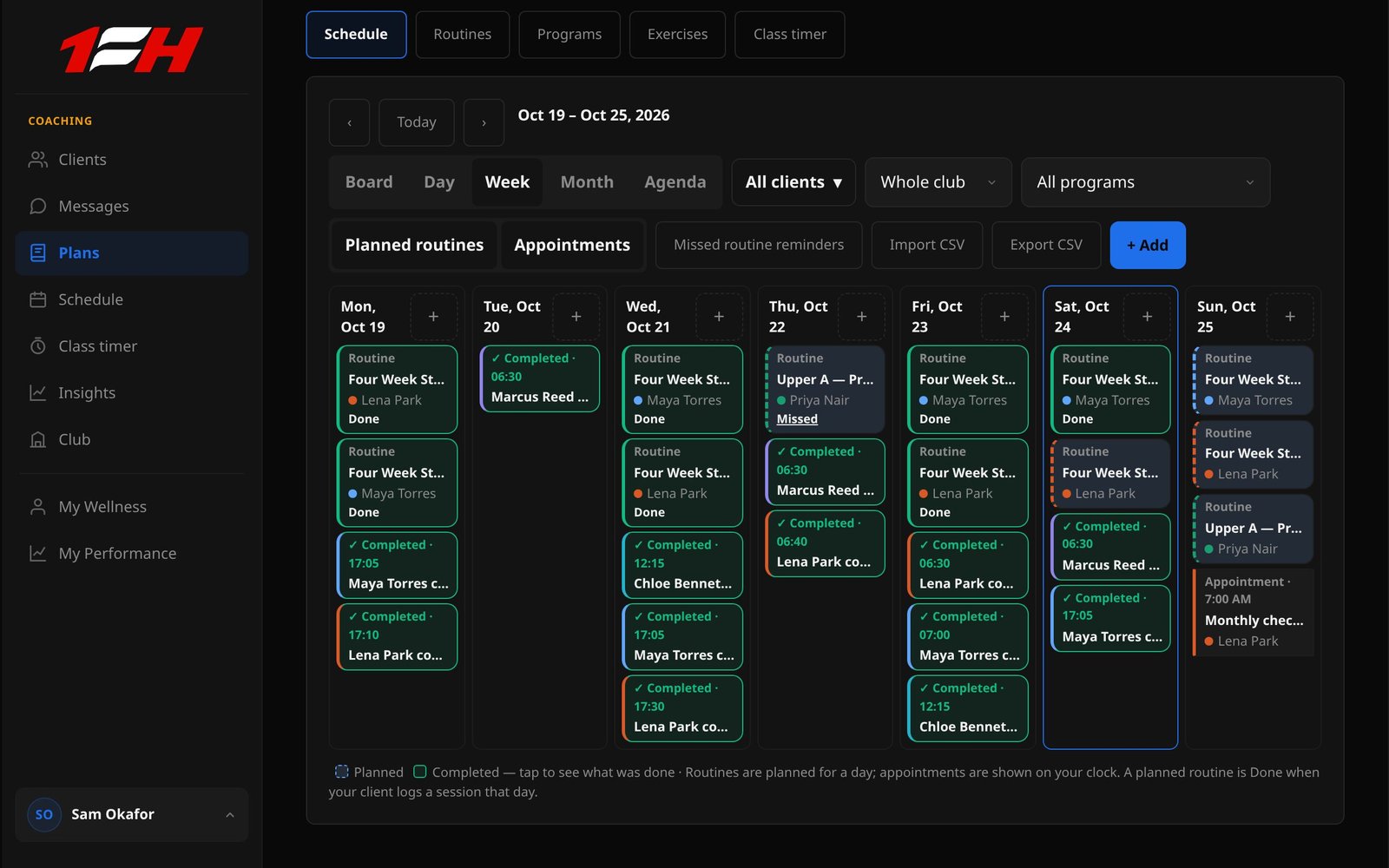Toggle Planned routines filter

414,245
